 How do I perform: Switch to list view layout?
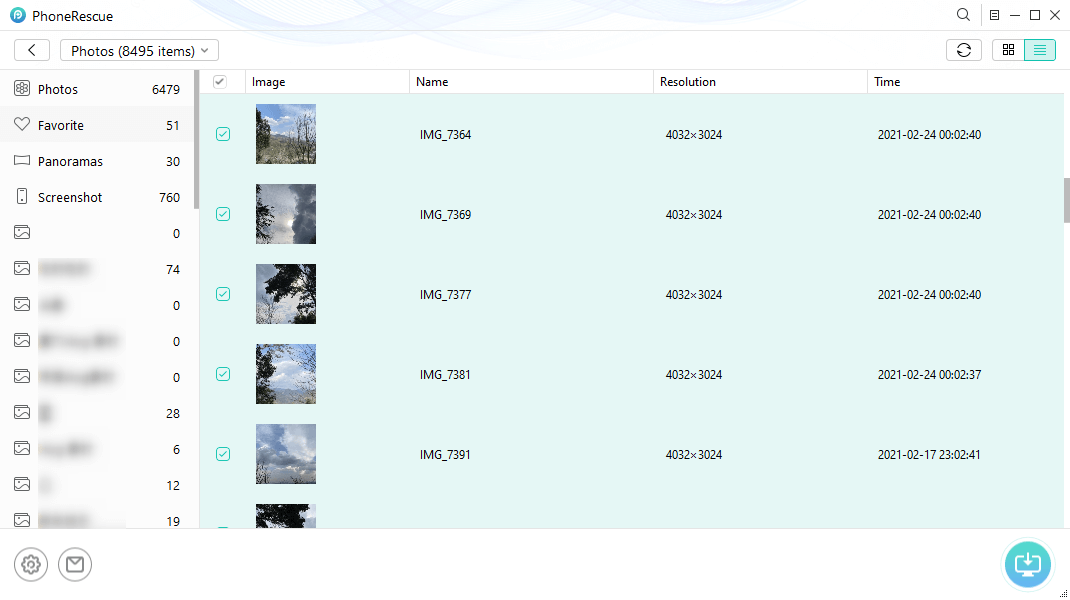click(x=1040, y=50)
